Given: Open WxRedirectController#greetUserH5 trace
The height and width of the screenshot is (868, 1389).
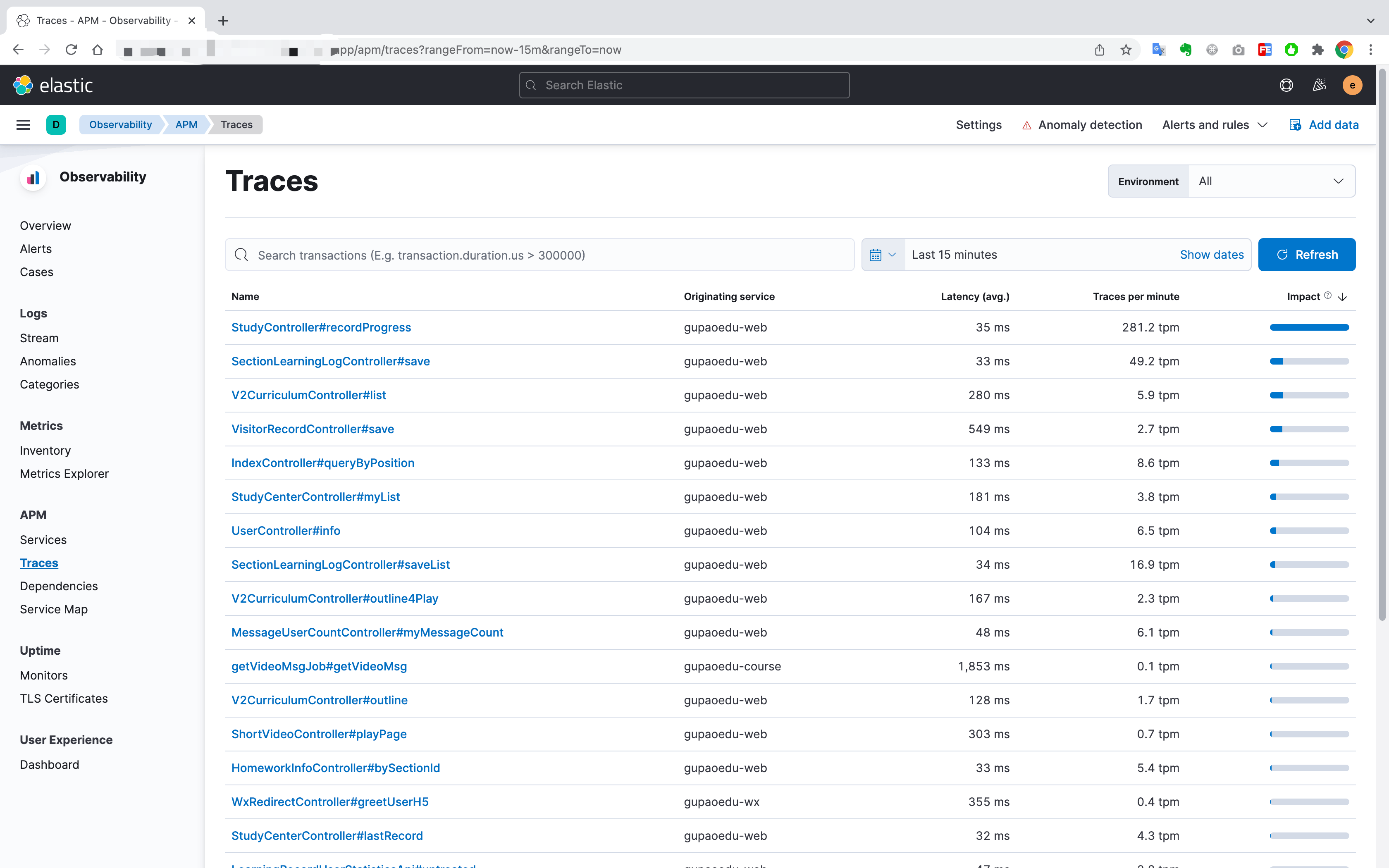Looking at the screenshot, I should (x=329, y=801).
